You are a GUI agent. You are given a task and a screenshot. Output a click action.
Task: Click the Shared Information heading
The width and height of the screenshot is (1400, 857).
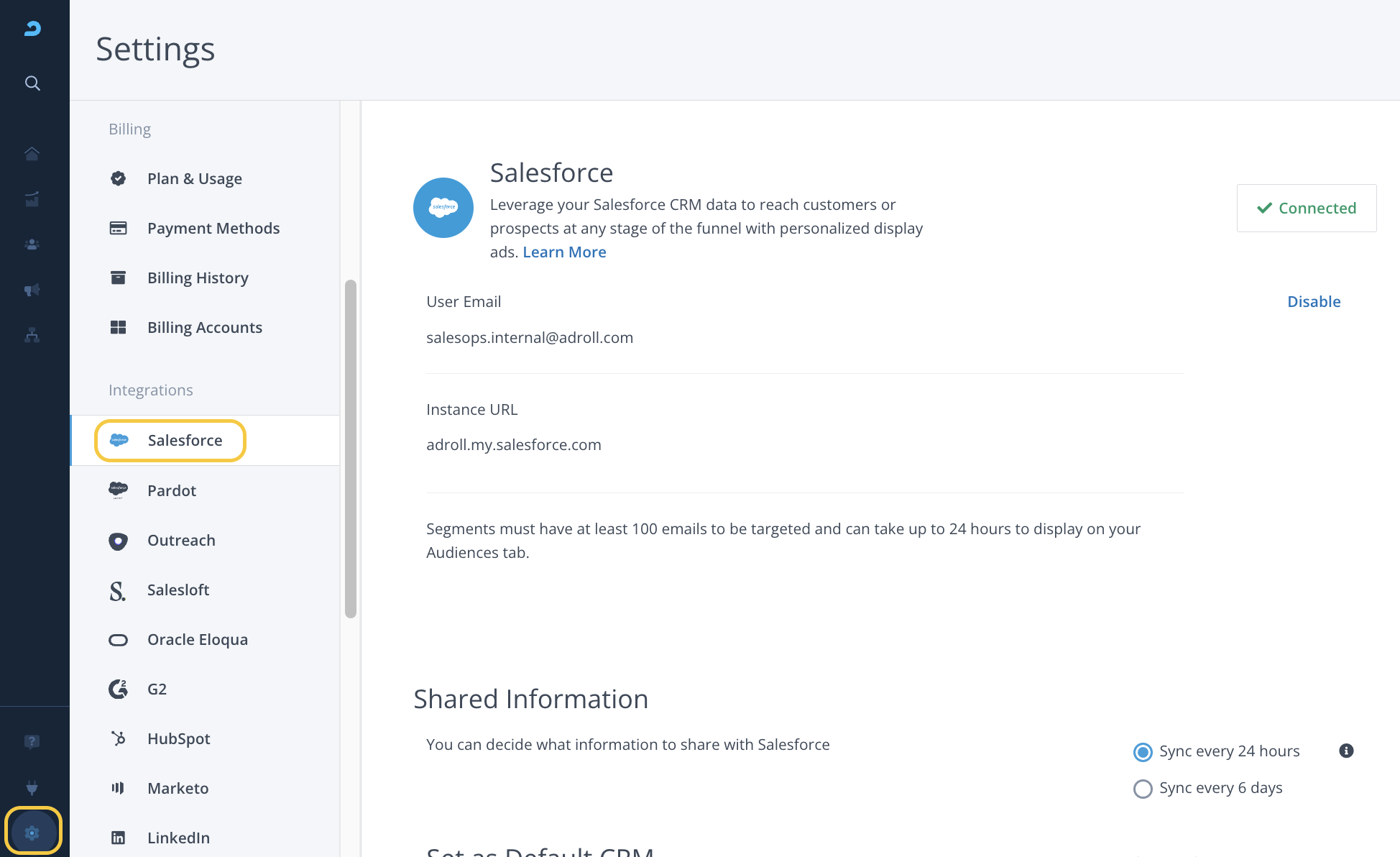point(531,699)
